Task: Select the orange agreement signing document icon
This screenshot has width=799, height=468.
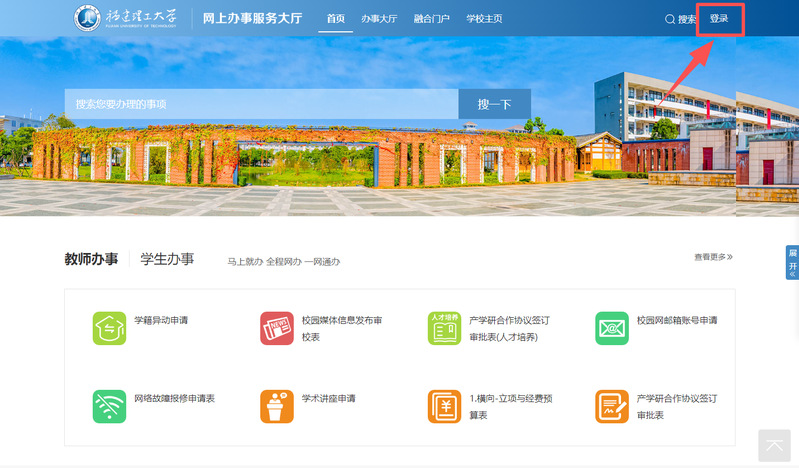Action: point(612,406)
